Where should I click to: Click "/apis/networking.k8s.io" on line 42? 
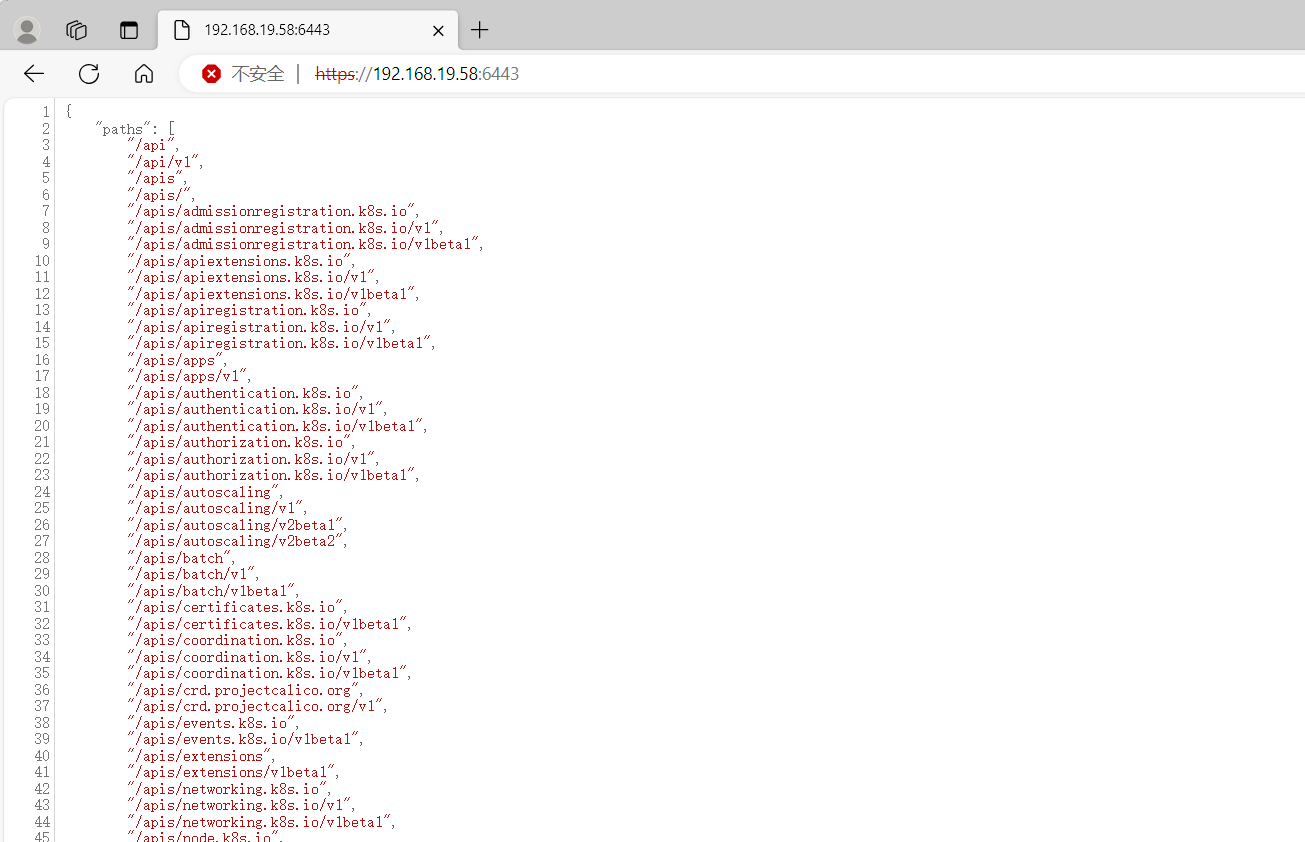click(x=227, y=789)
